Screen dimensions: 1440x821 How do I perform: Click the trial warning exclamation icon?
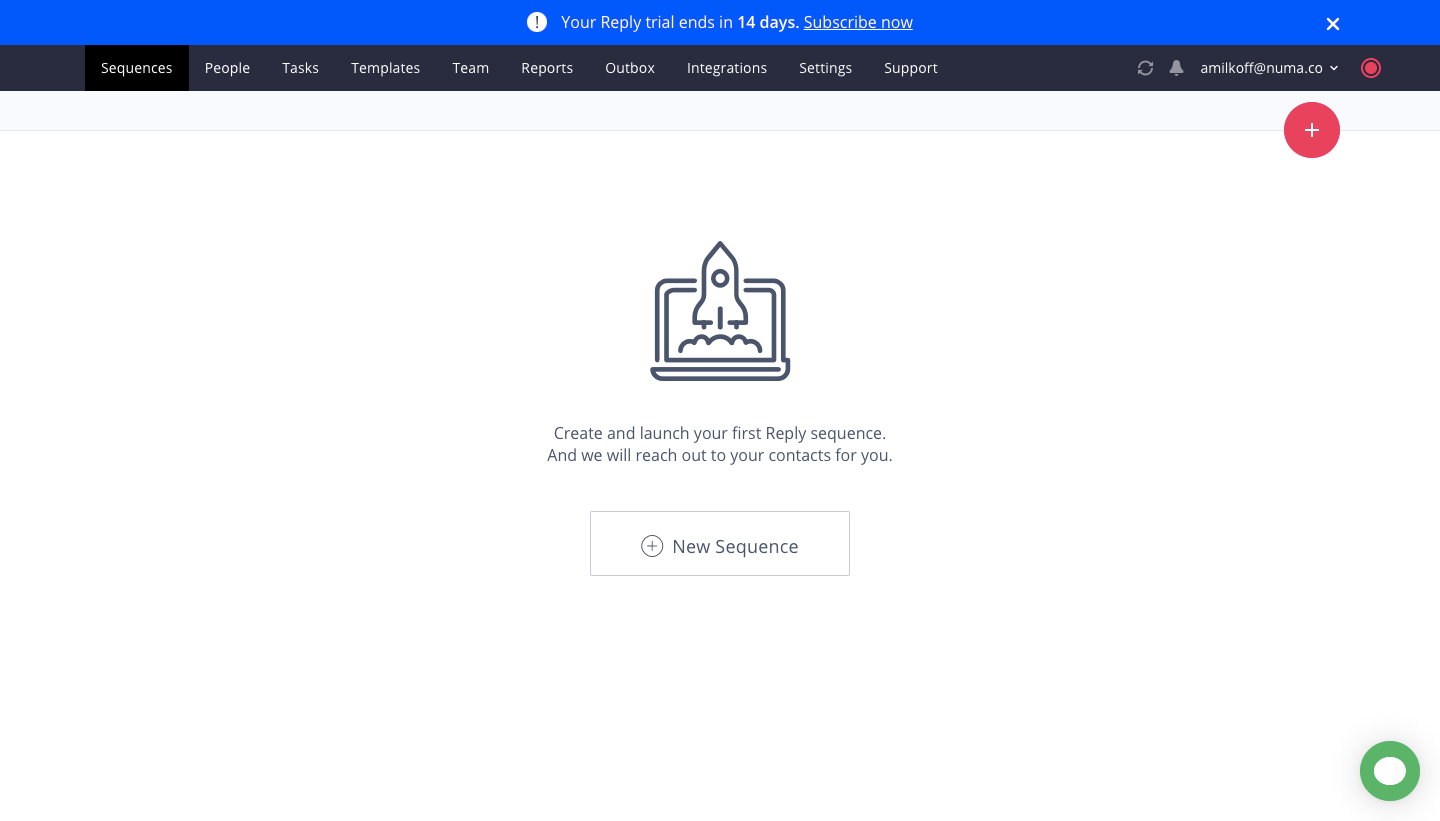pos(537,22)
